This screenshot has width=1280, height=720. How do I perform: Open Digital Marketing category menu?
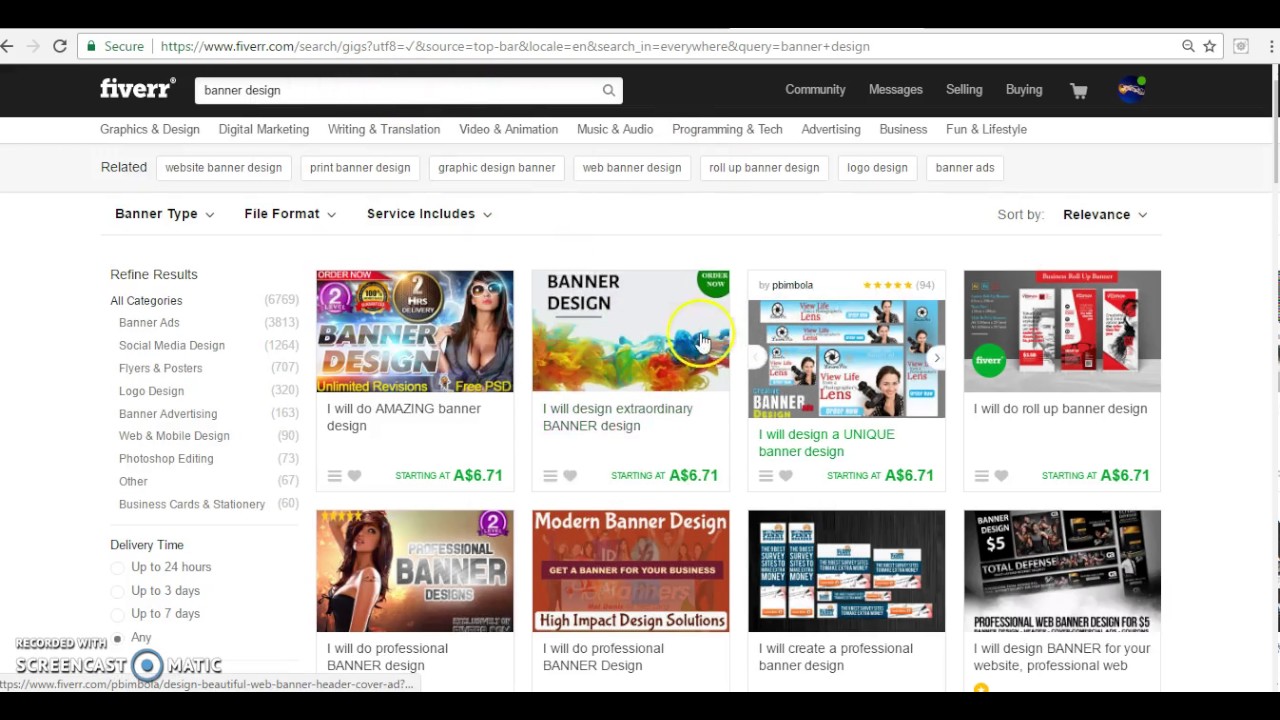[264, 129]
